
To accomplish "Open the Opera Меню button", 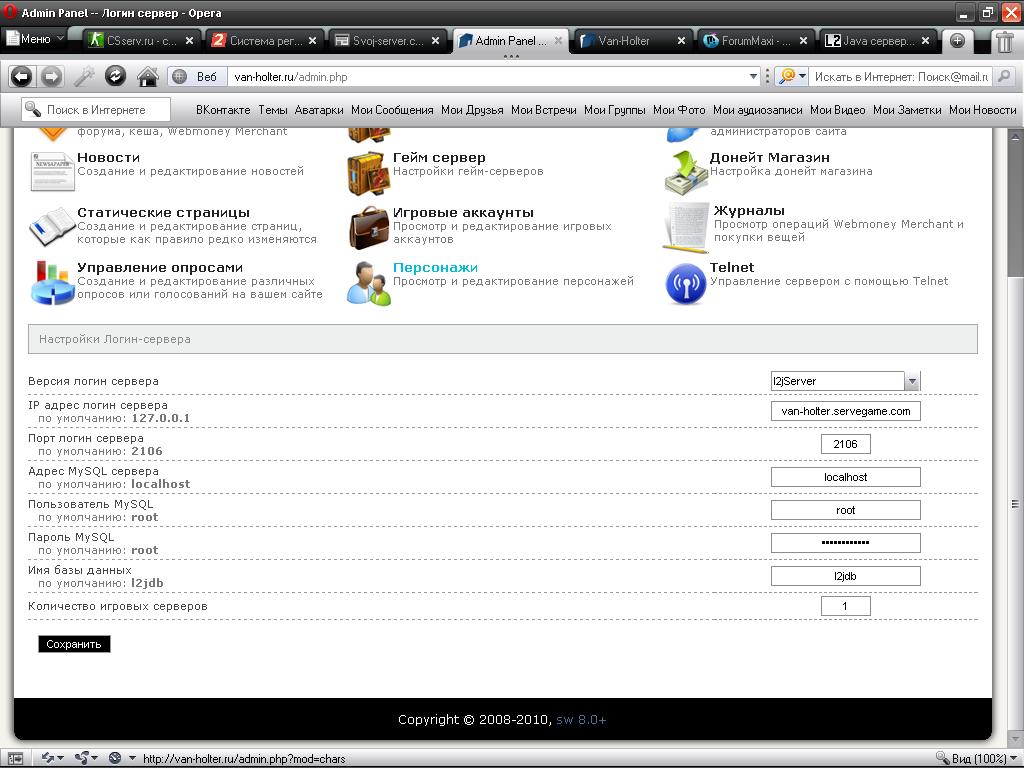I will tap(35, 39).
